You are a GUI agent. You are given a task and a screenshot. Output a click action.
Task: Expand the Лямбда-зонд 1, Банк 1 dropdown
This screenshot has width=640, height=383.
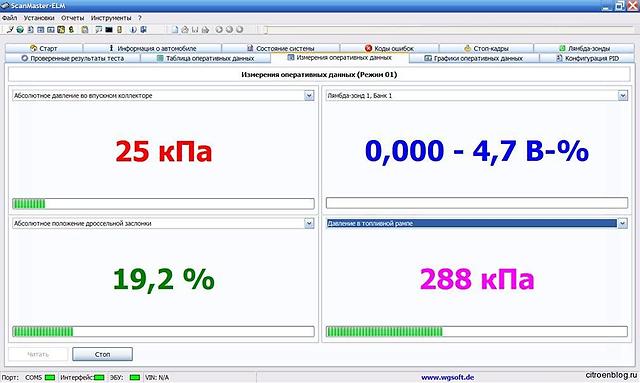point(622,96)
